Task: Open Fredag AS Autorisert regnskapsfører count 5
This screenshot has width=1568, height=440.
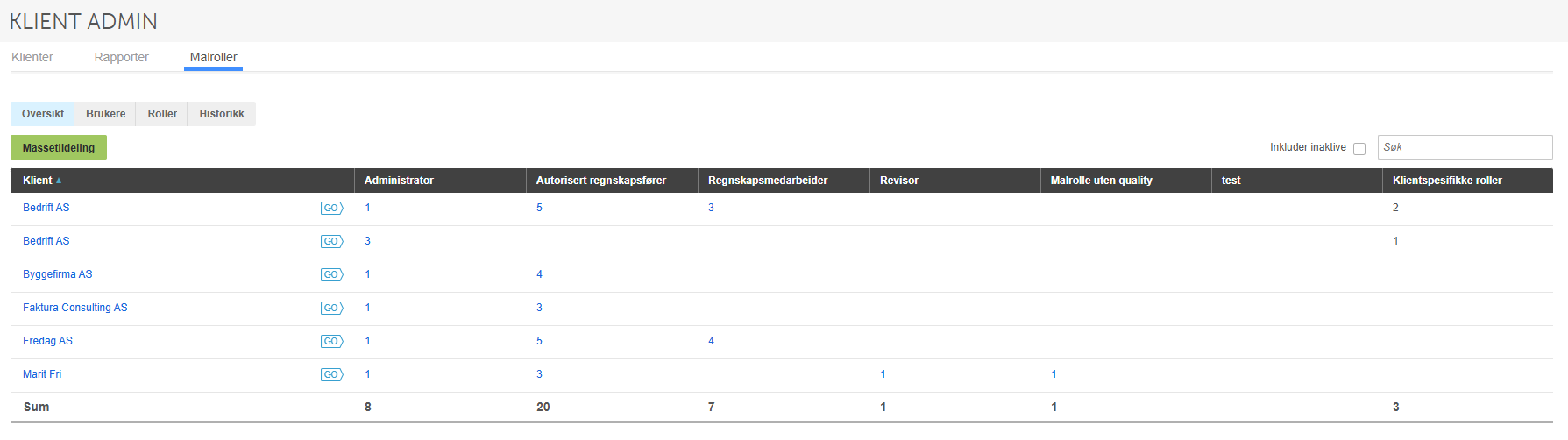Action: point(539,341)
